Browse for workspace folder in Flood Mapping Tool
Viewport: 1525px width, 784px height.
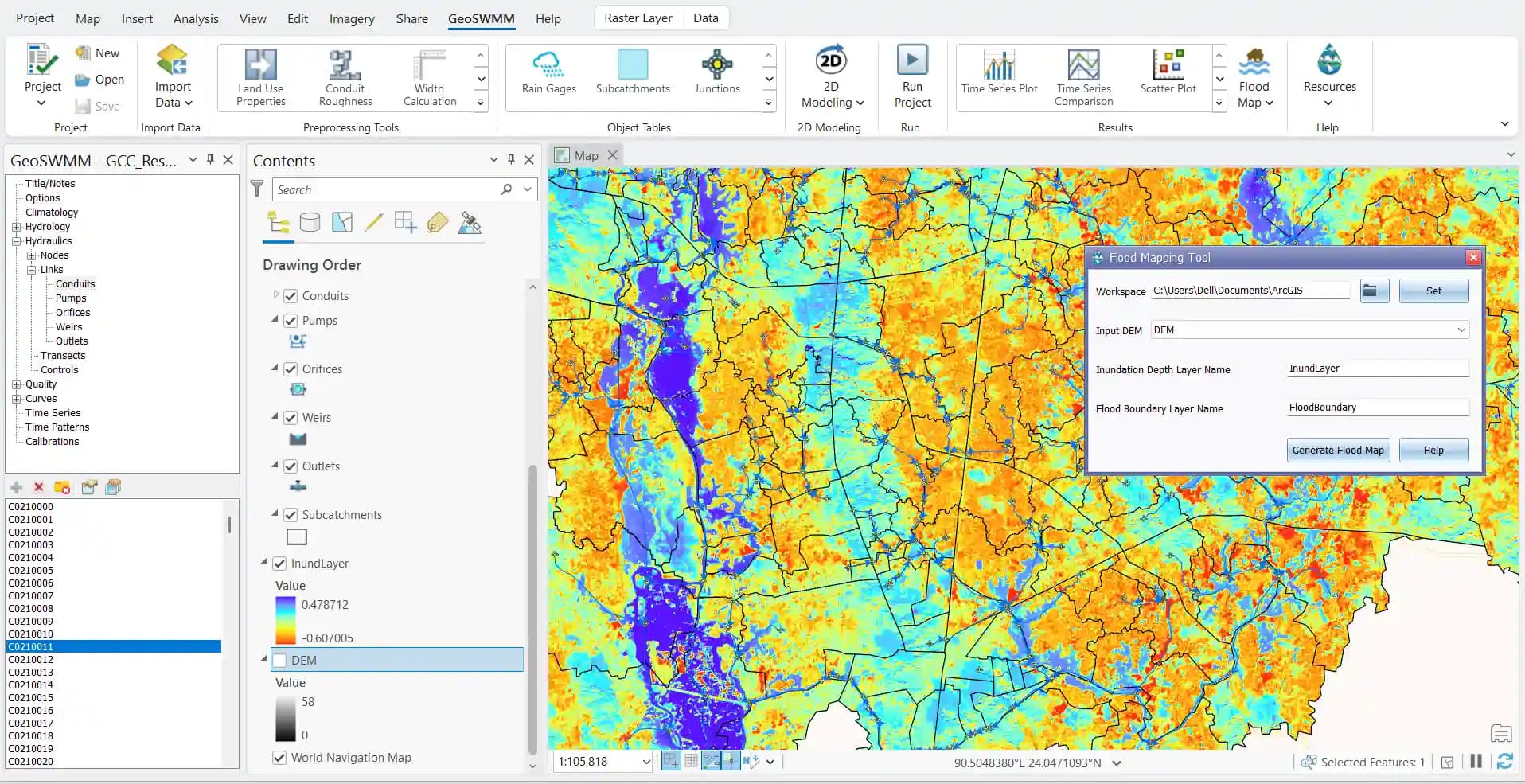pyautogui.click(x=1374, y=291)
